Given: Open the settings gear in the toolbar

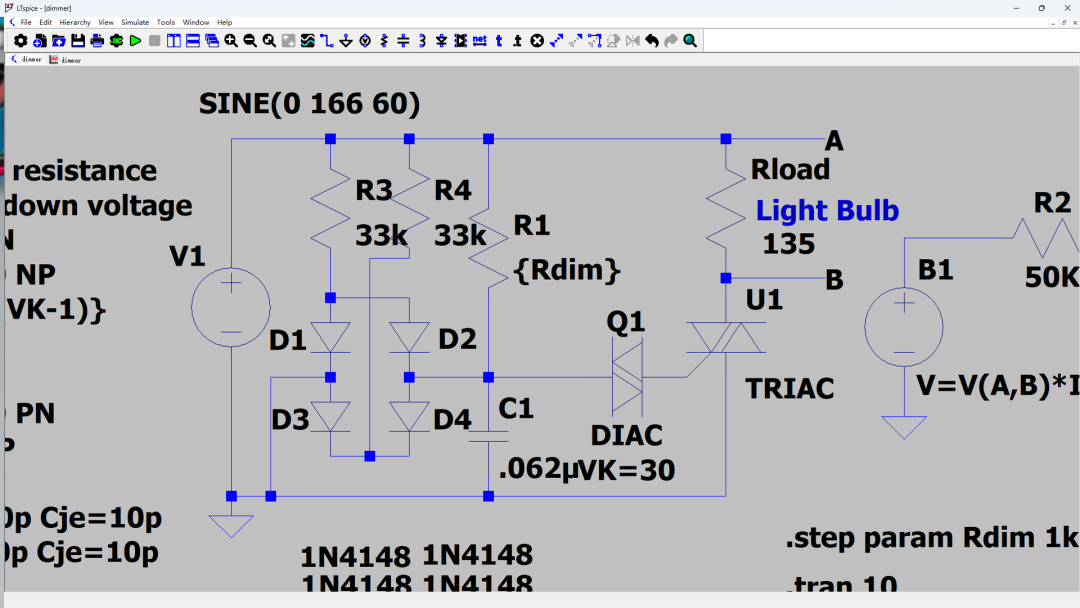Looking at the screenshot, I should [x=21, y=41].
